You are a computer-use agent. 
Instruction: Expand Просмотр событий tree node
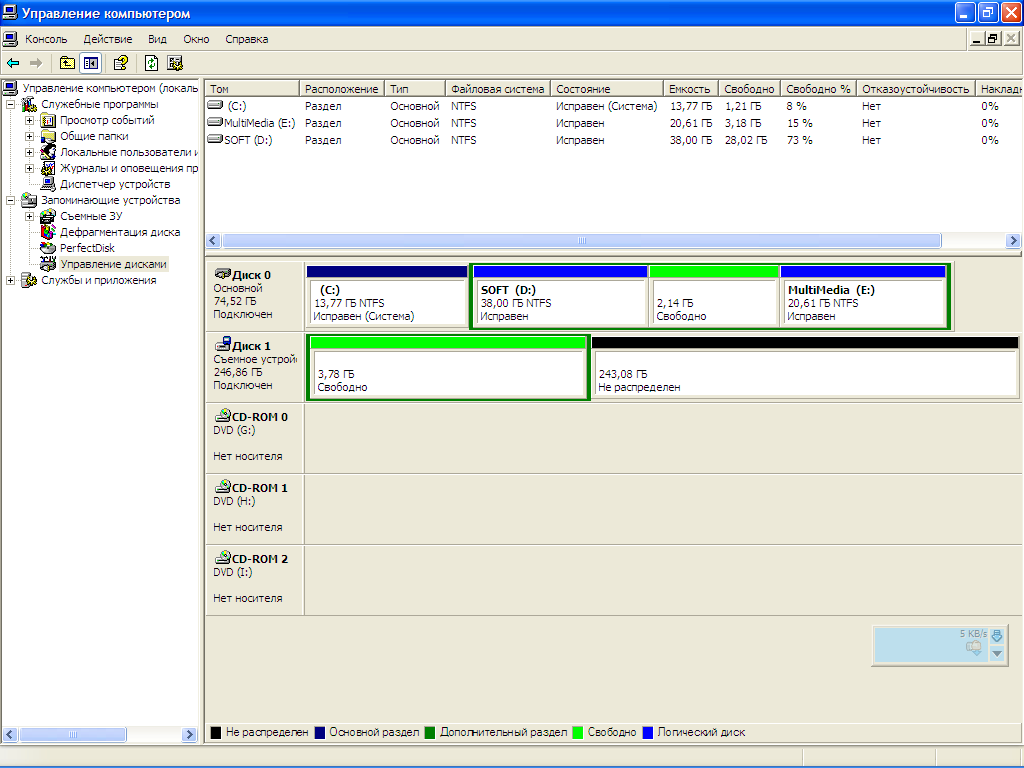point(30,120)
